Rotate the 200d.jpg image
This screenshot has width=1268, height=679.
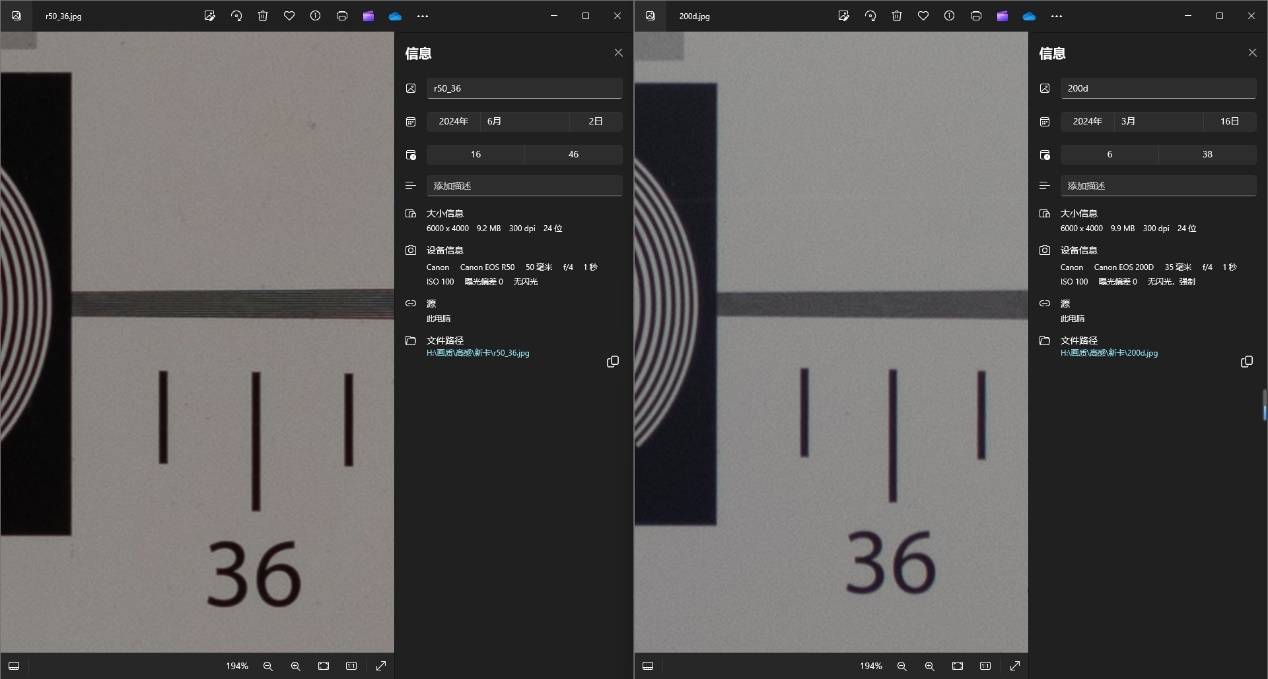[870, 16]
